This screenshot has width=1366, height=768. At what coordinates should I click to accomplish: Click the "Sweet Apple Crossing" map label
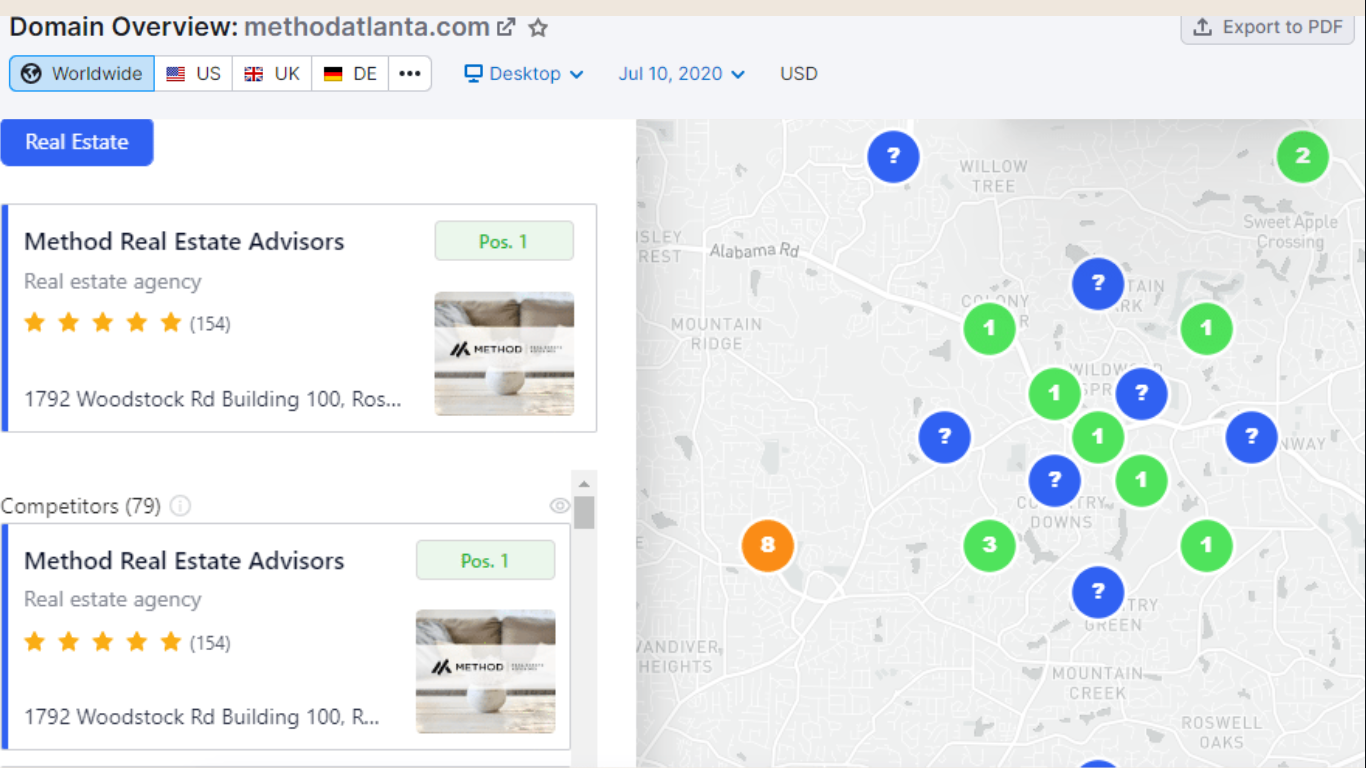coord(1290,232)
